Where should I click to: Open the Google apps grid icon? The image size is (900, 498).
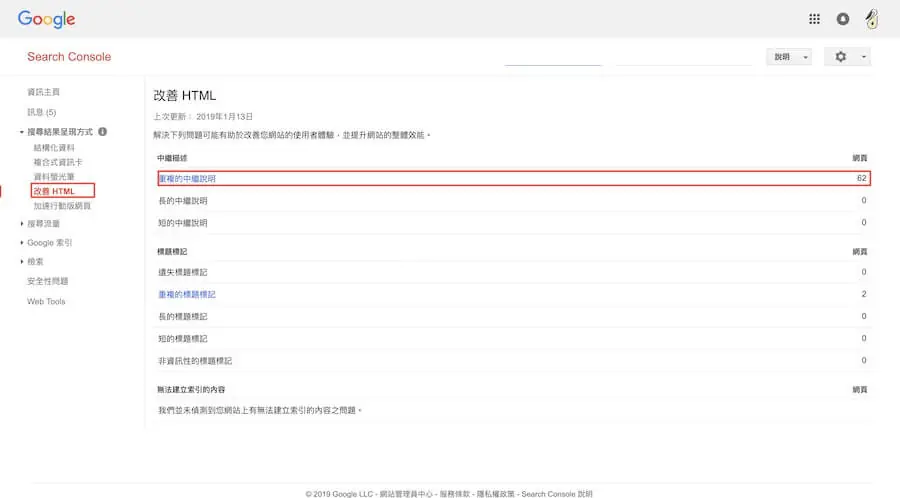click(x=814, y=19)
